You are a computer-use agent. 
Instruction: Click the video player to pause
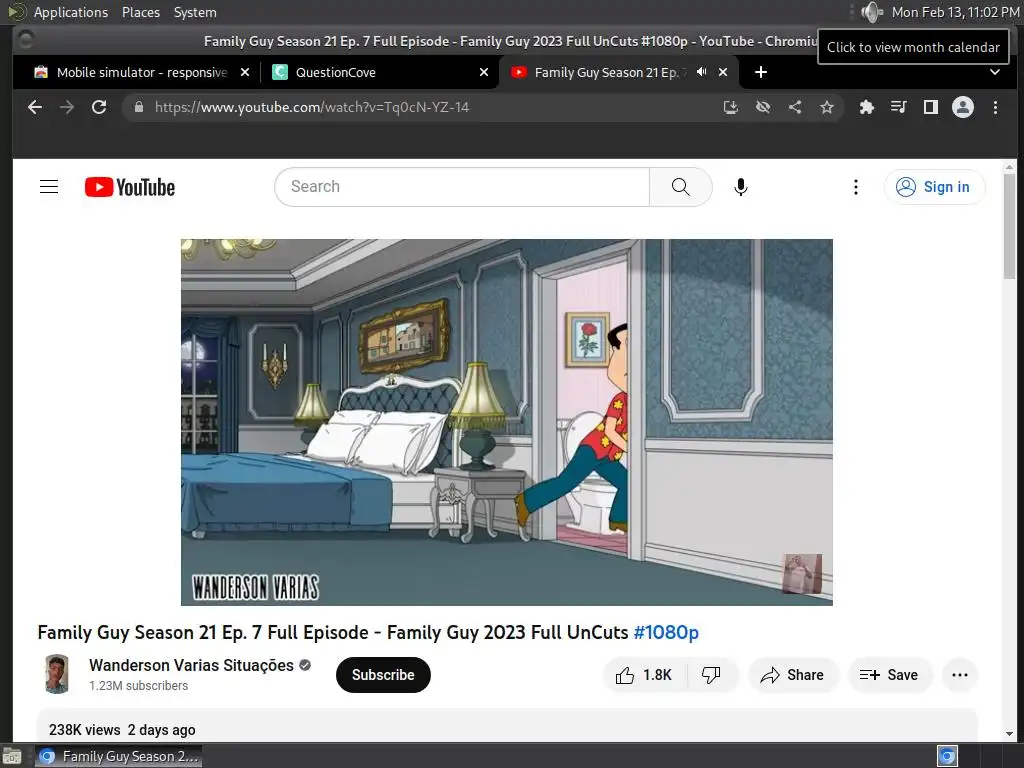(507, 422)
